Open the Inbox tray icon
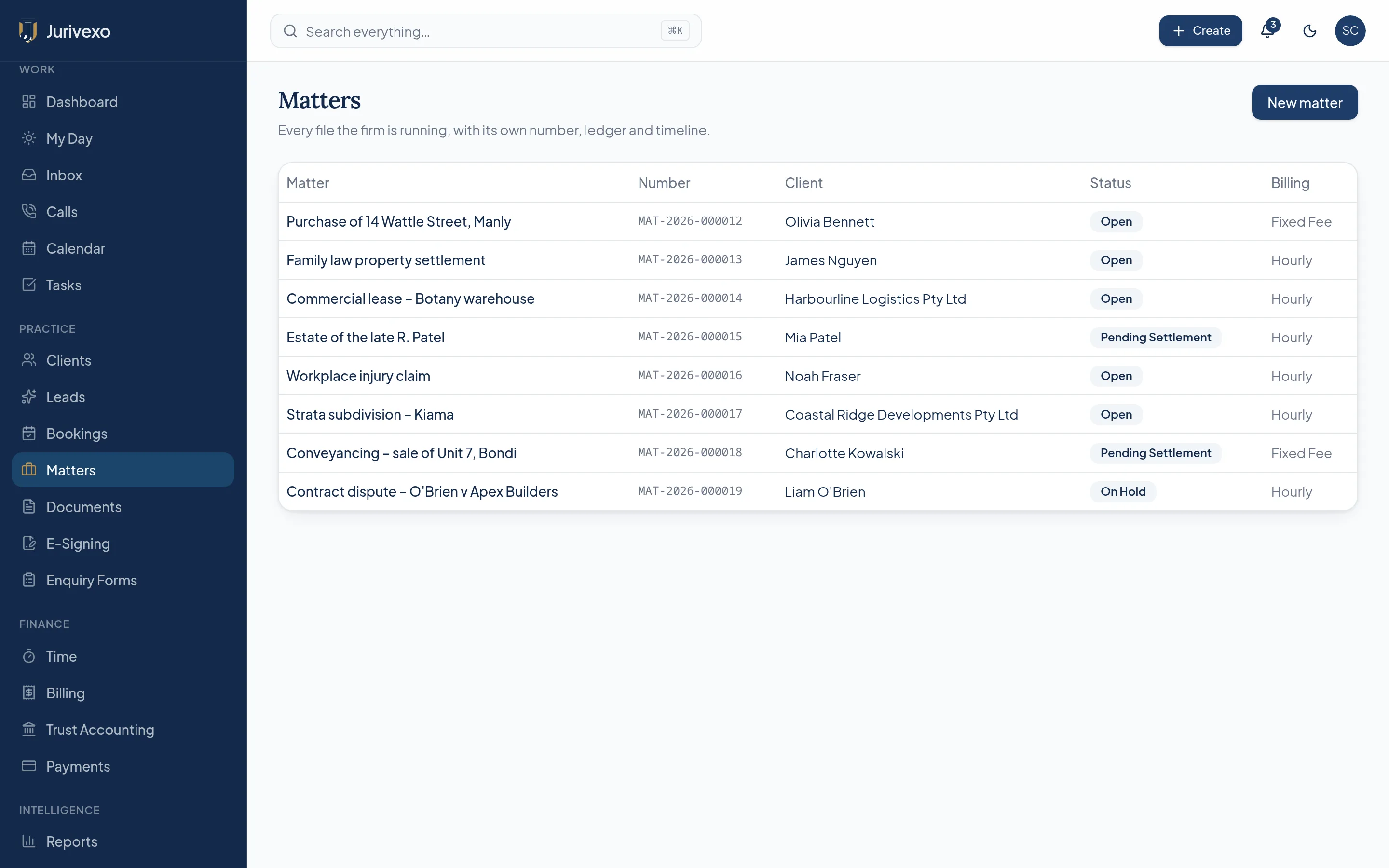The height and width of the screenshot is (868, 1389). tap(29, 175)
